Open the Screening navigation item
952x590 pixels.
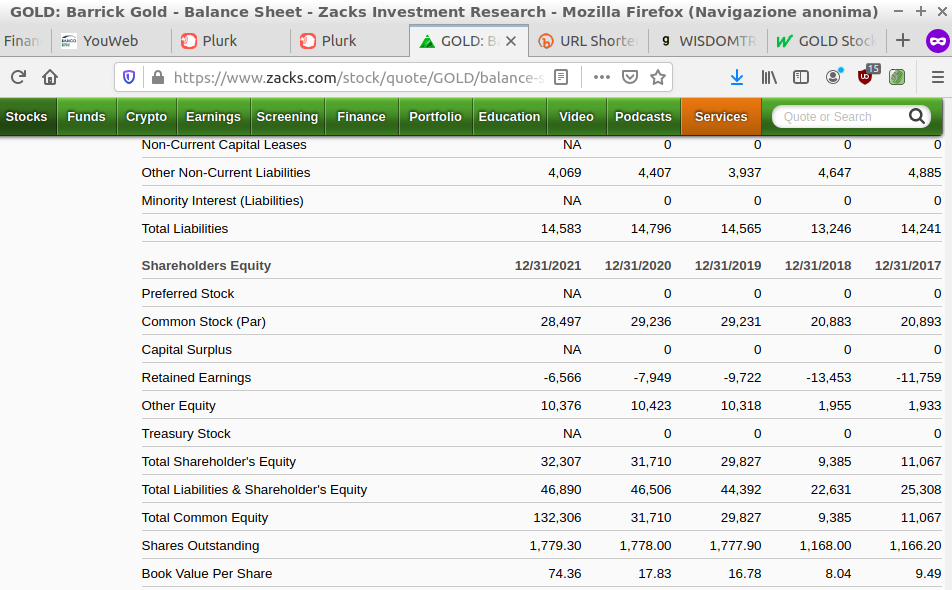click(x=287, y=117)
